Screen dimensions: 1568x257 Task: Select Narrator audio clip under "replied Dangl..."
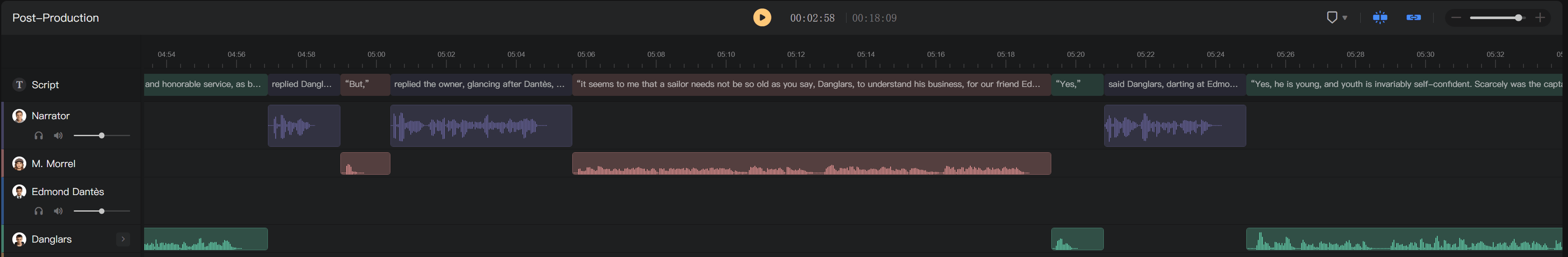[304, 126]
